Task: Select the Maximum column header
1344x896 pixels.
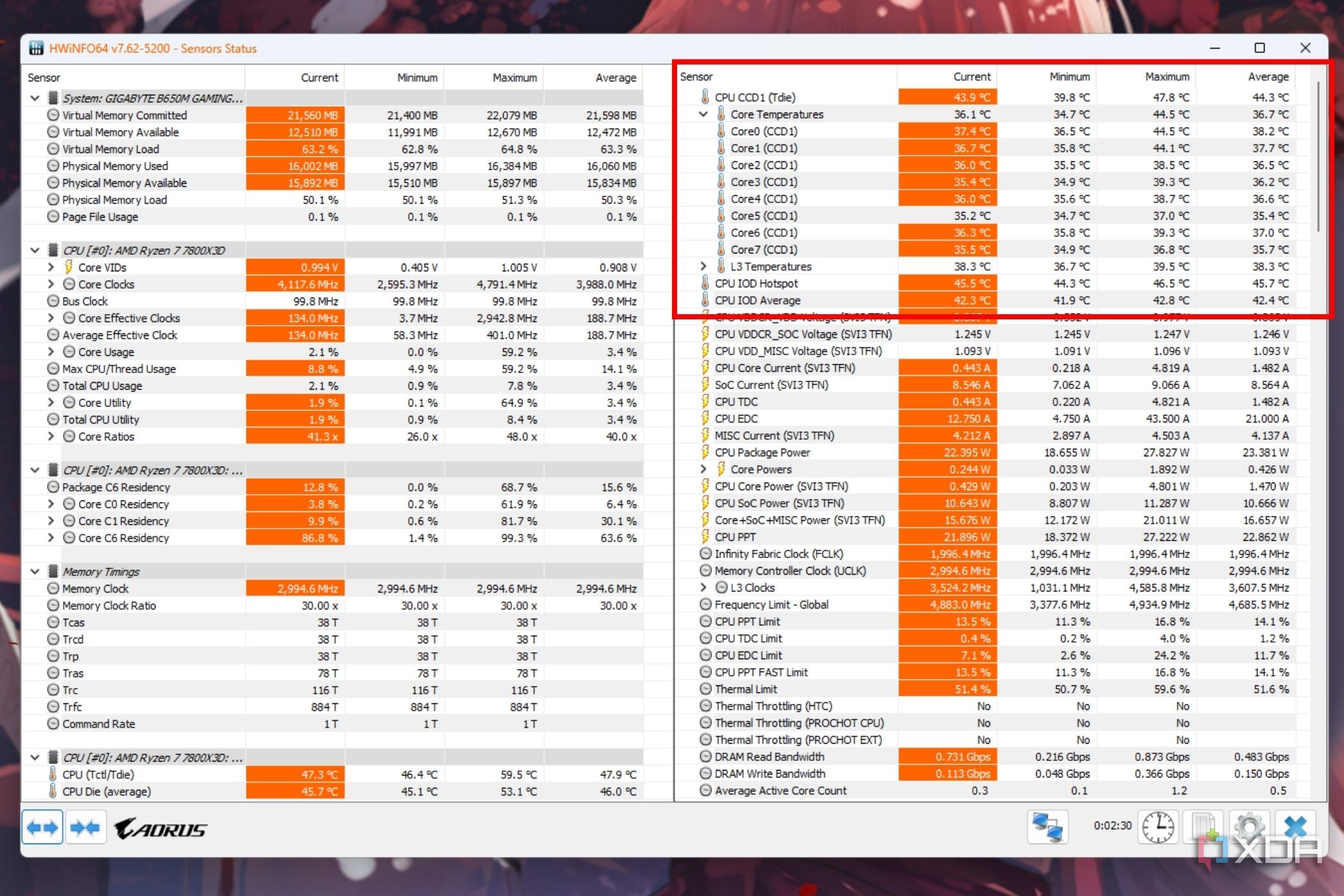Action: [515, 77]
